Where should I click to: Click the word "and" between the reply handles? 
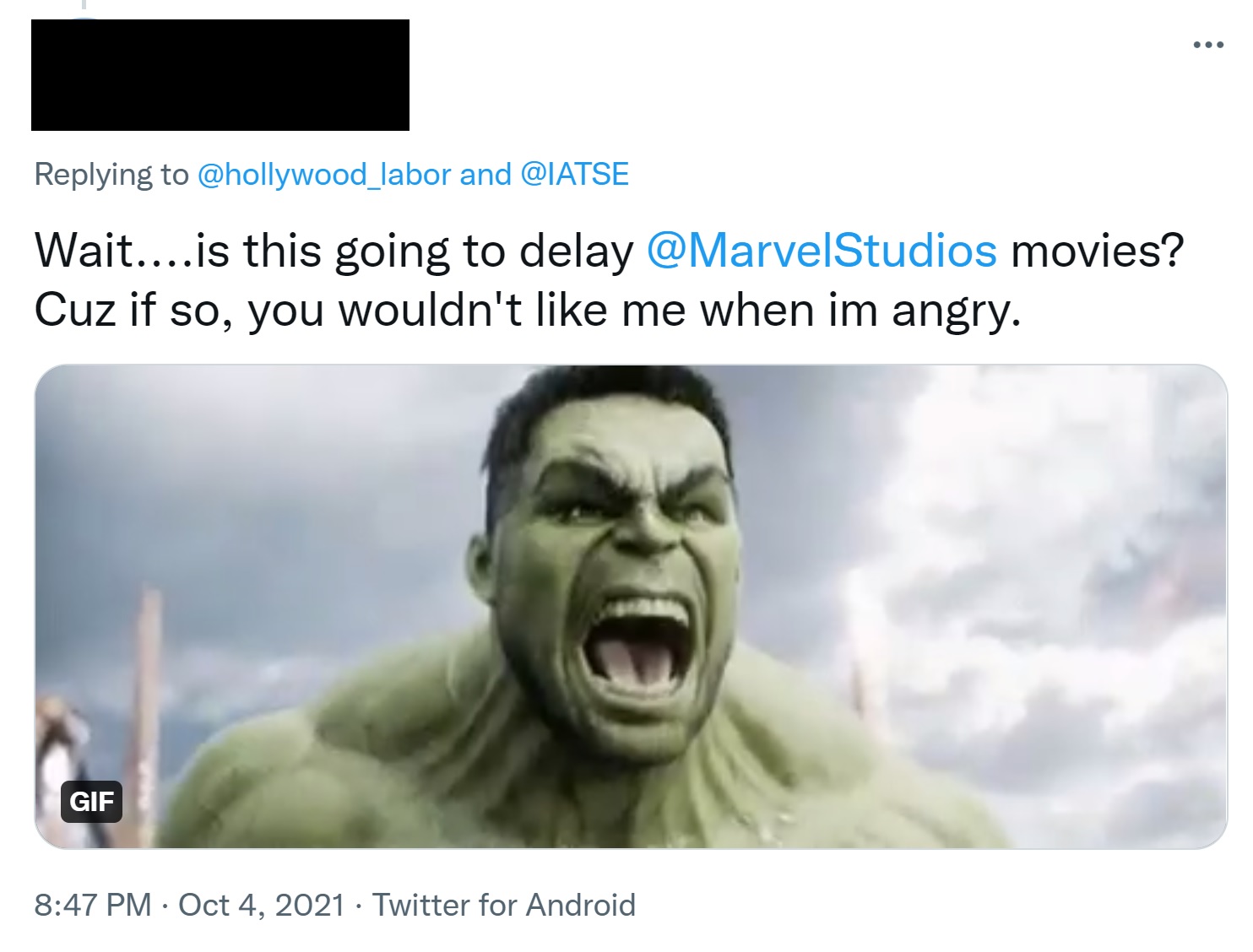pyautogui.click(x=485, y=175)
